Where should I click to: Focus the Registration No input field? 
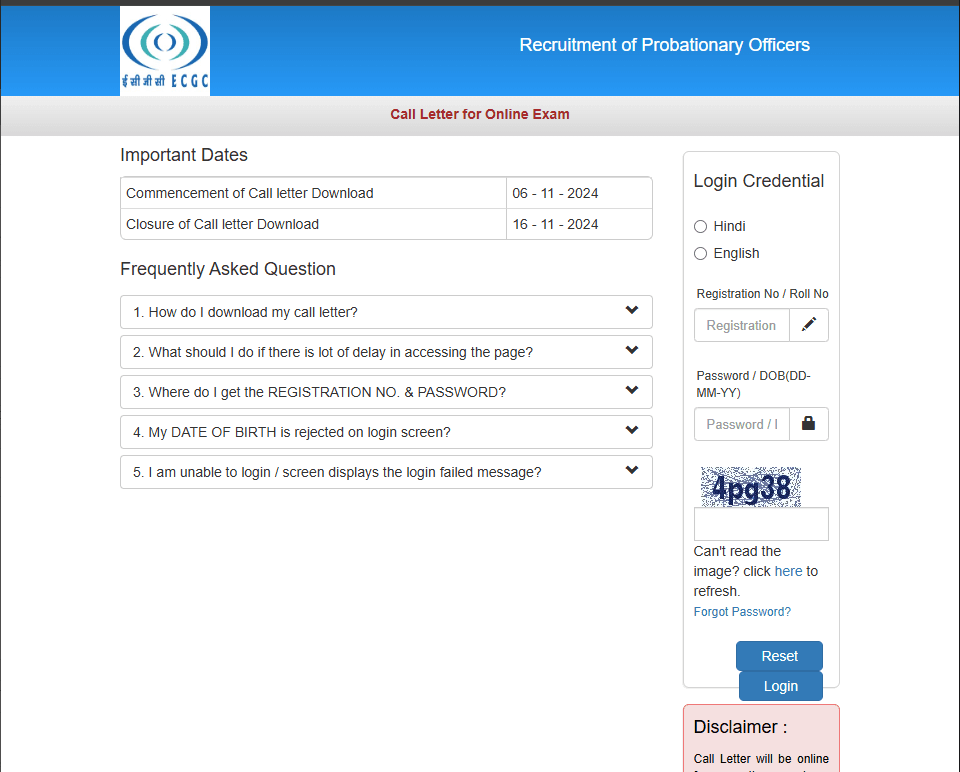[741, 325]
